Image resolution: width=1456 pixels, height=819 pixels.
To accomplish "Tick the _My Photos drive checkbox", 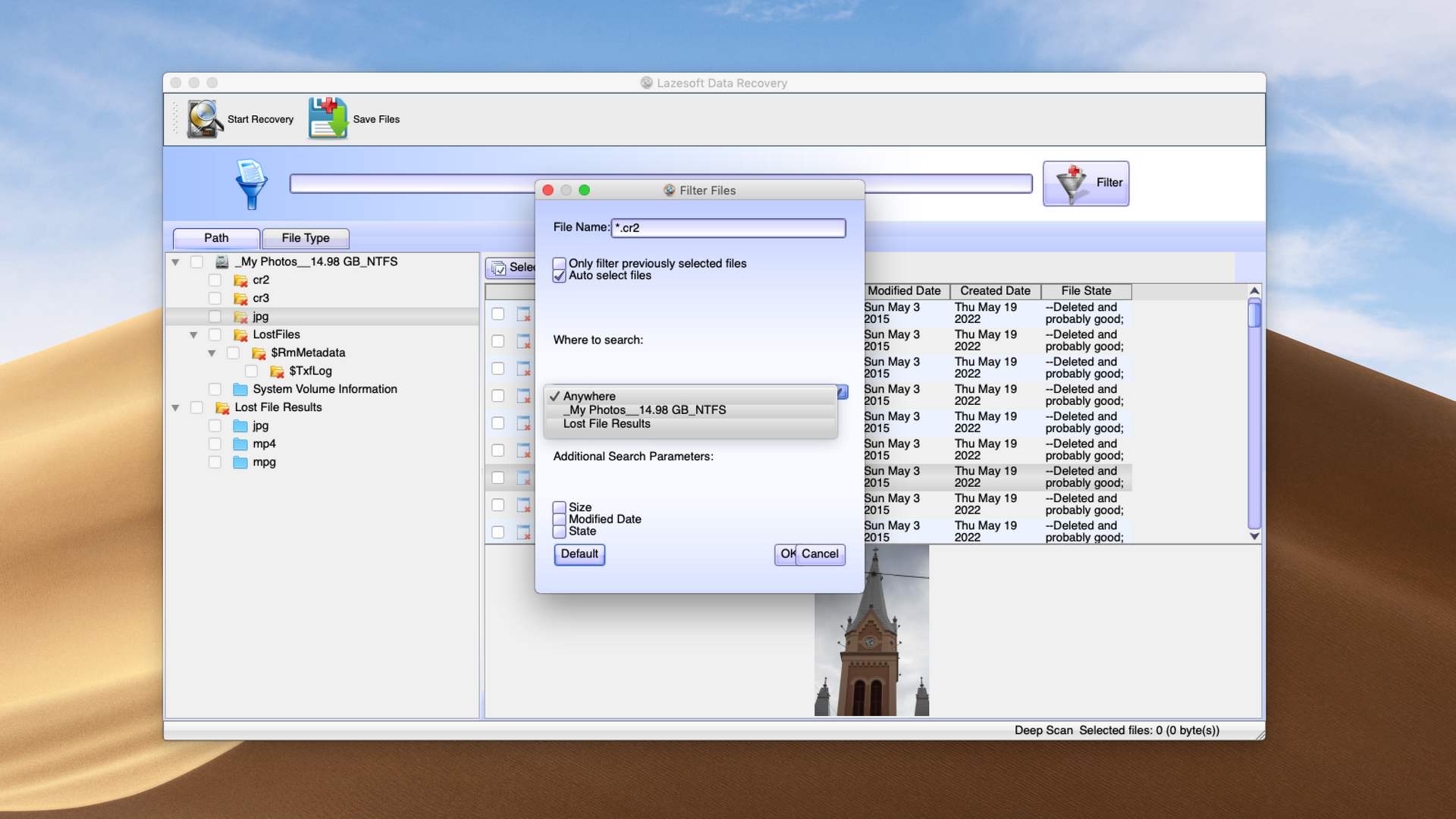I will 196,262.
